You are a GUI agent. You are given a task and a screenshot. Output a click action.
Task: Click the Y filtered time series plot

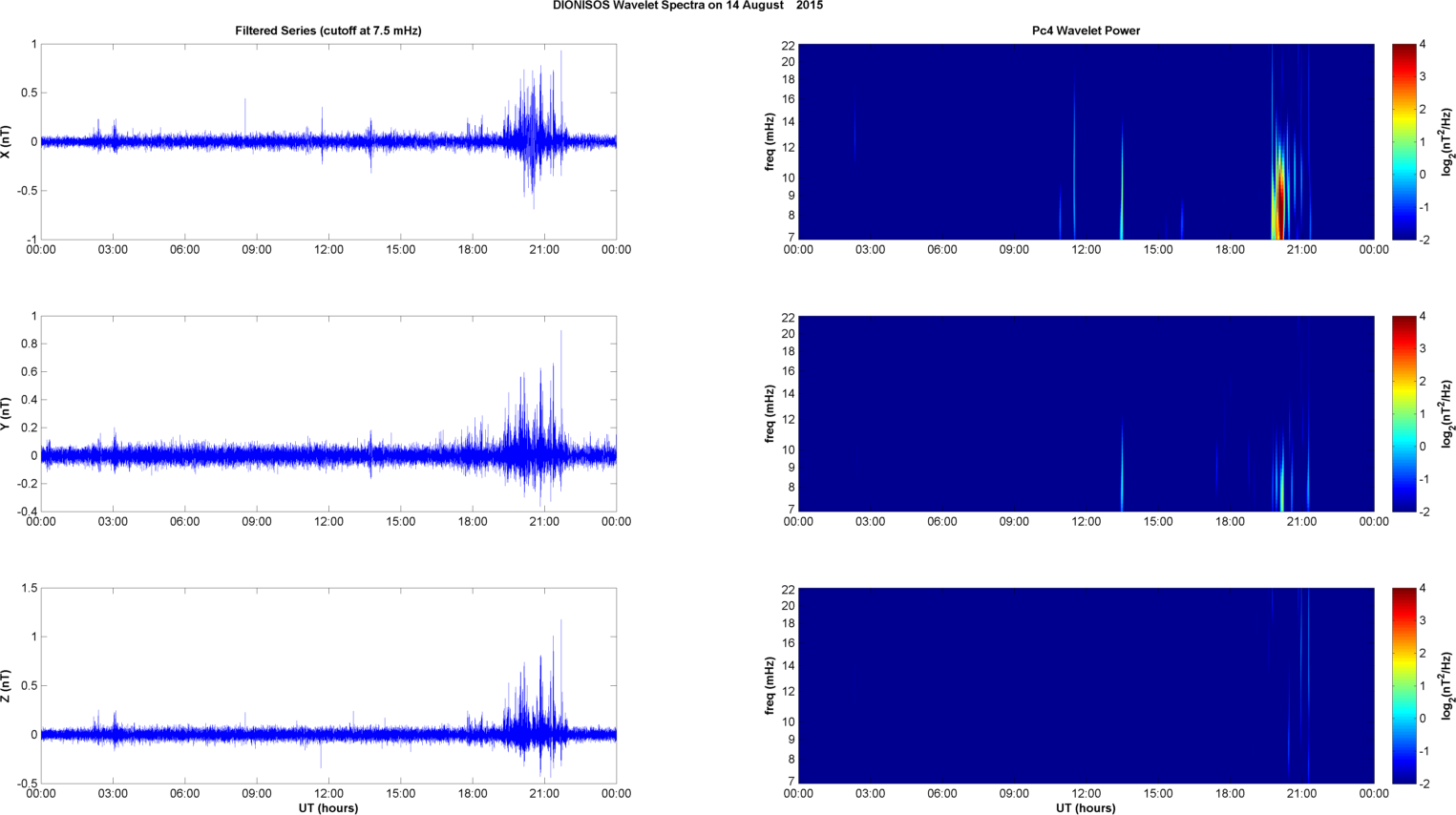(328, 413)
